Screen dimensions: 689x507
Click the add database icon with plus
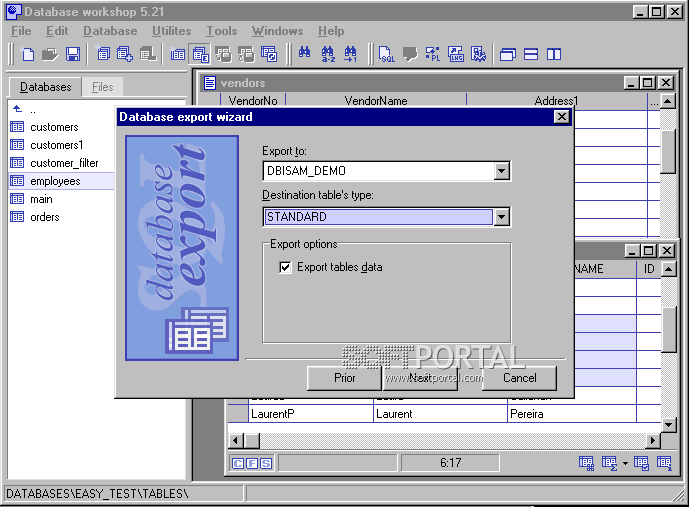125,54
